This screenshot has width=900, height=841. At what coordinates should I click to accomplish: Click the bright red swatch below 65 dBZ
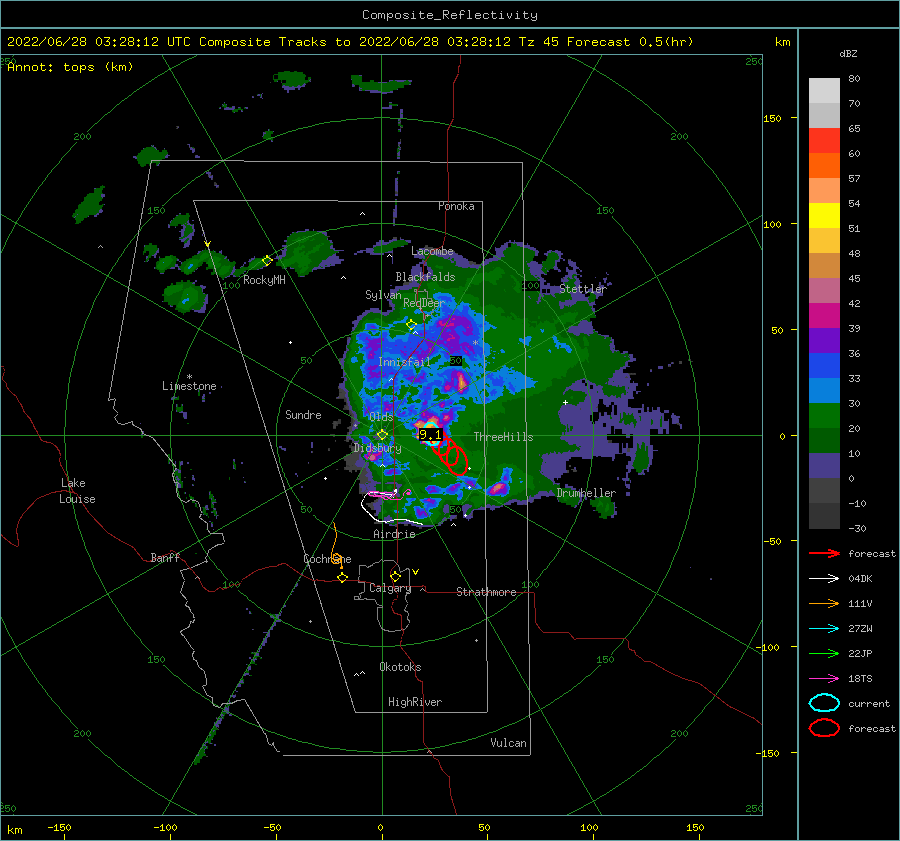pos(824,141)
